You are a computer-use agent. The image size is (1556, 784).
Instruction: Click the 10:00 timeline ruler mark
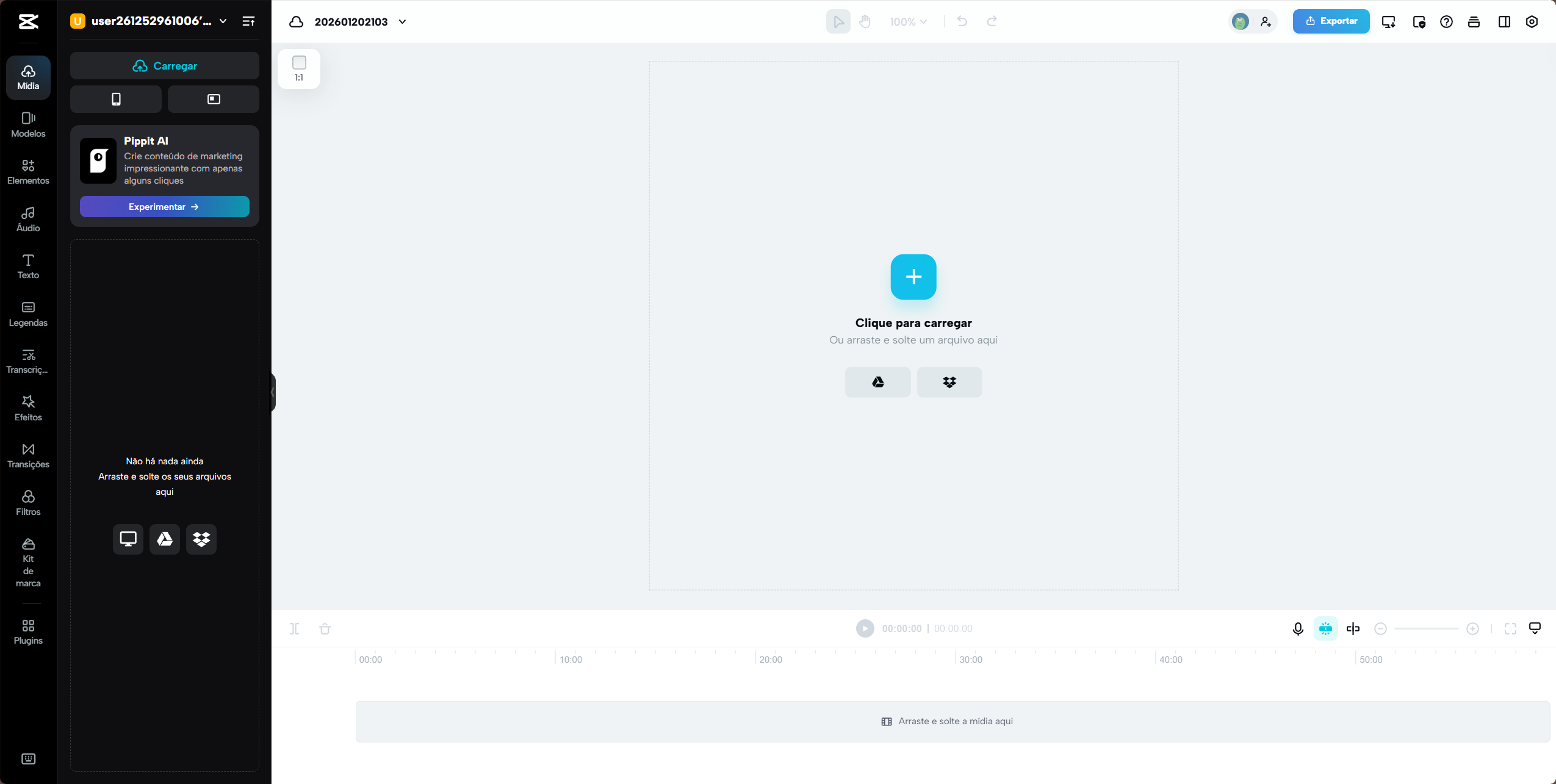(571, 660)
